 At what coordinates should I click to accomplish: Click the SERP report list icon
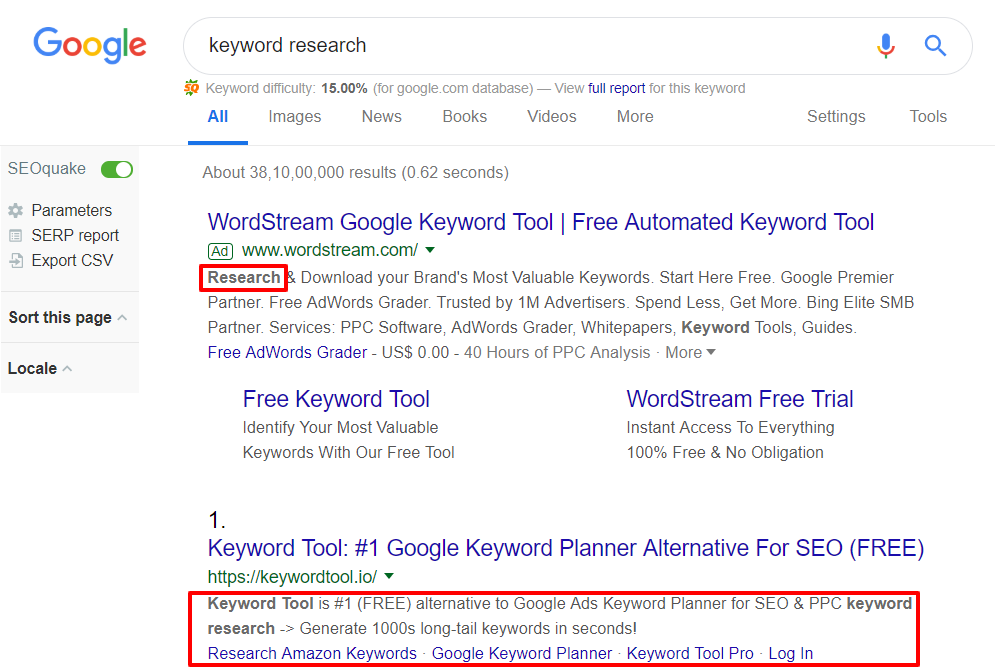tap(16, 235)
